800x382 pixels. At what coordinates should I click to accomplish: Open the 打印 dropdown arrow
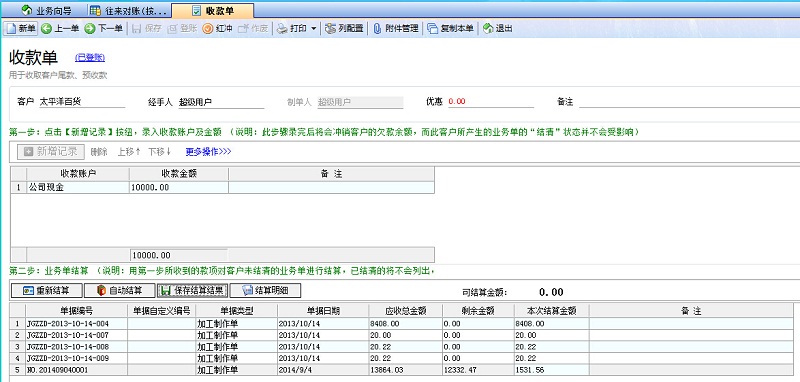pyautogui.click(x=313, y=29)
